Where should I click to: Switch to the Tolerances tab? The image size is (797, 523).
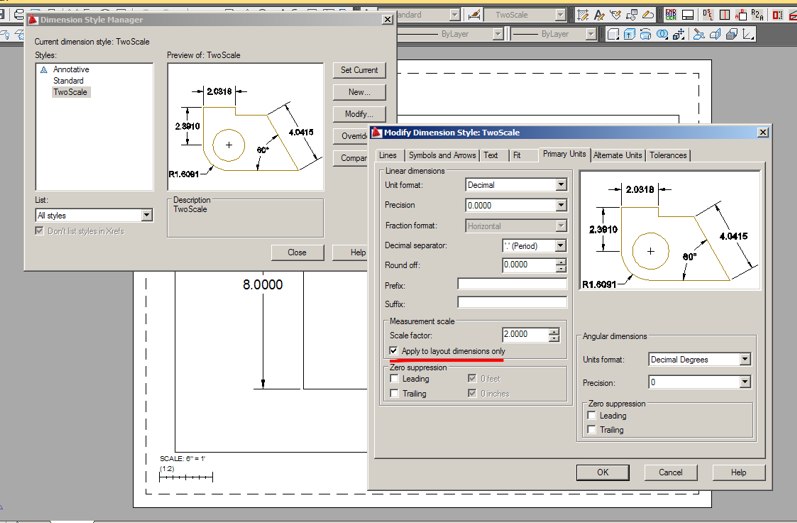pos(668,155)
